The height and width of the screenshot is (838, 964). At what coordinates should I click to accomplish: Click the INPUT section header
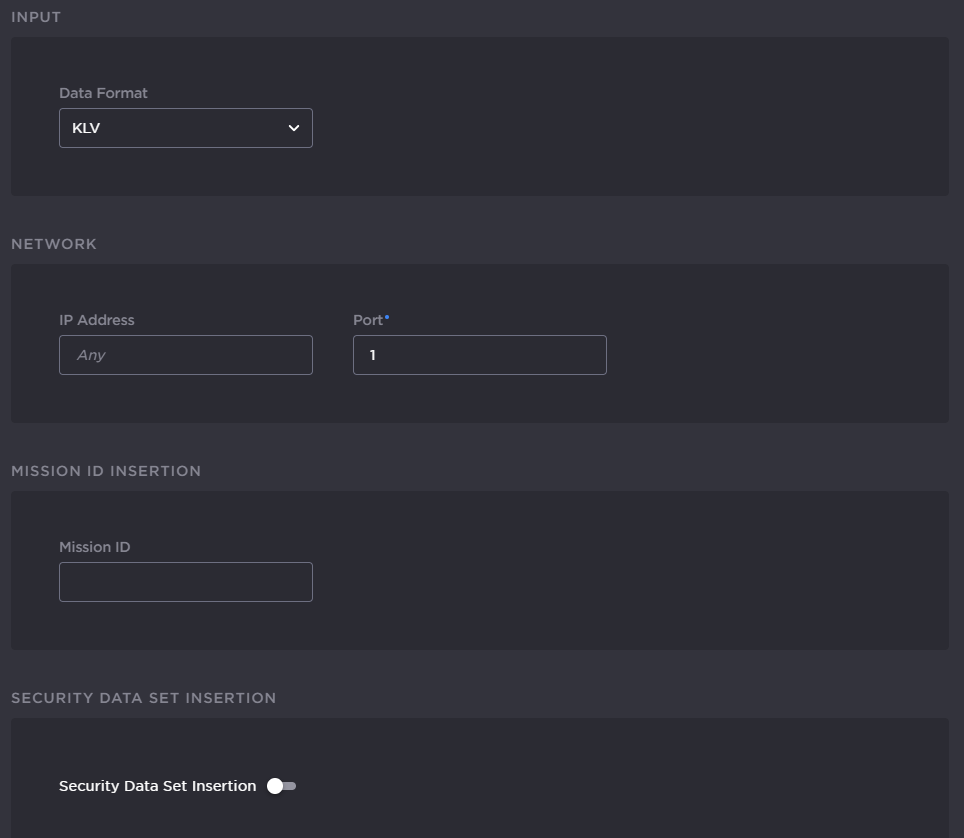(36, 17)
